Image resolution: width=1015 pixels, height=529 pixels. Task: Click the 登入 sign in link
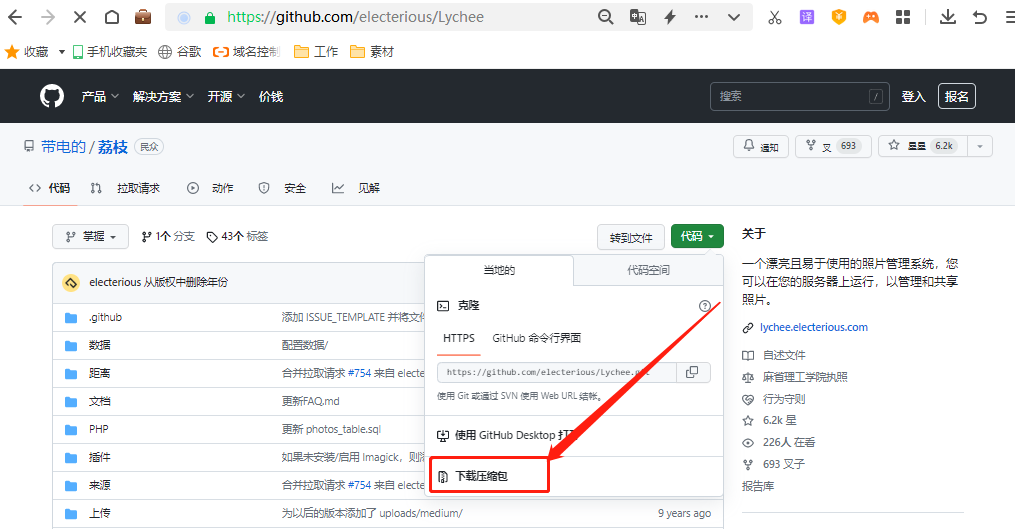tap(913, 96)
